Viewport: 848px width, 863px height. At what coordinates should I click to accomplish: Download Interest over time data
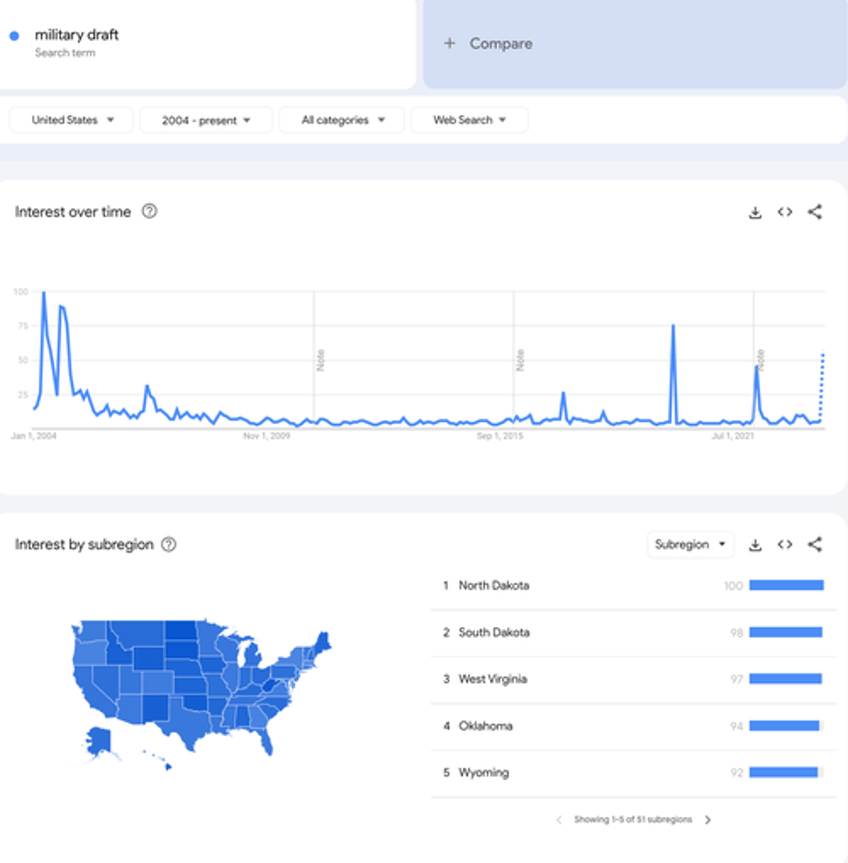point(755,212)
